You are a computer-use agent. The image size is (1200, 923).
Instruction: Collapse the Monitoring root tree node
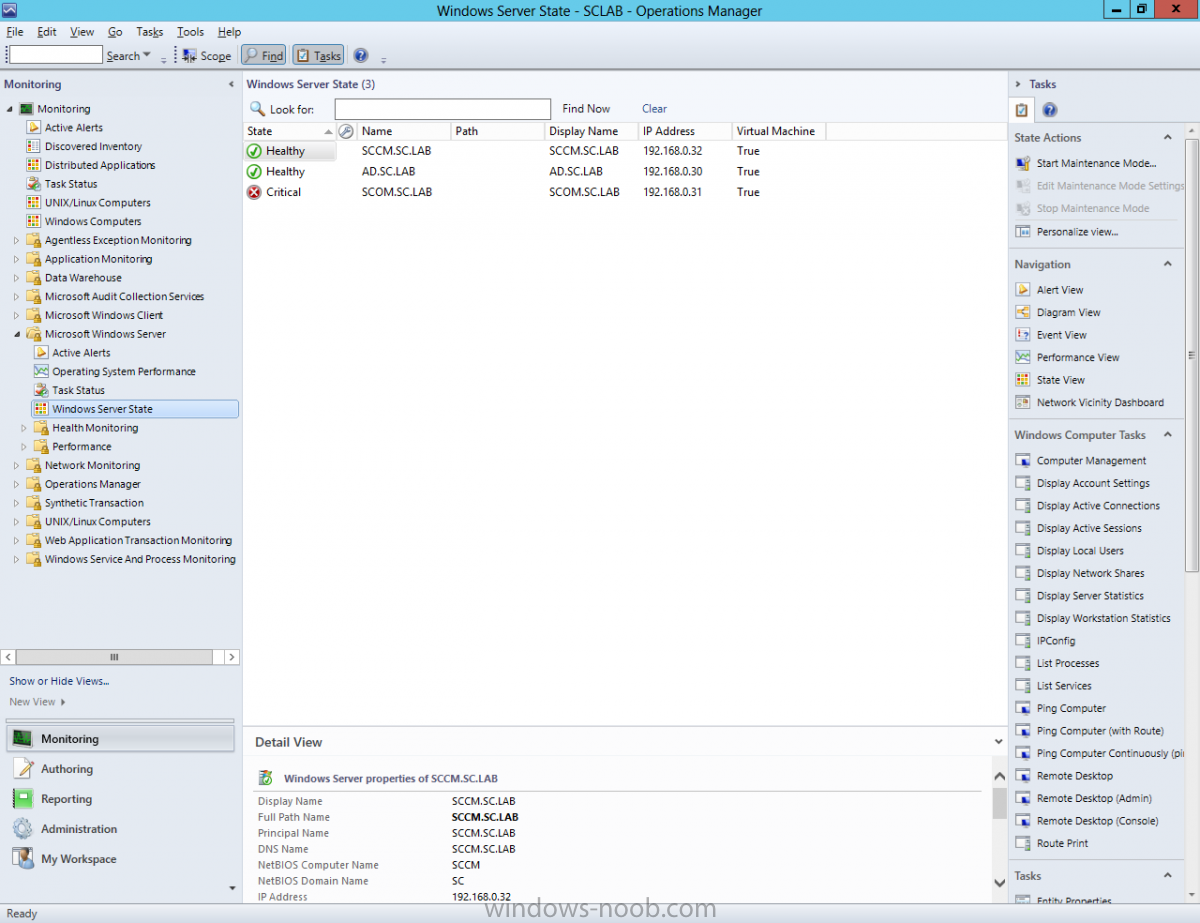[x=10, y=109]
